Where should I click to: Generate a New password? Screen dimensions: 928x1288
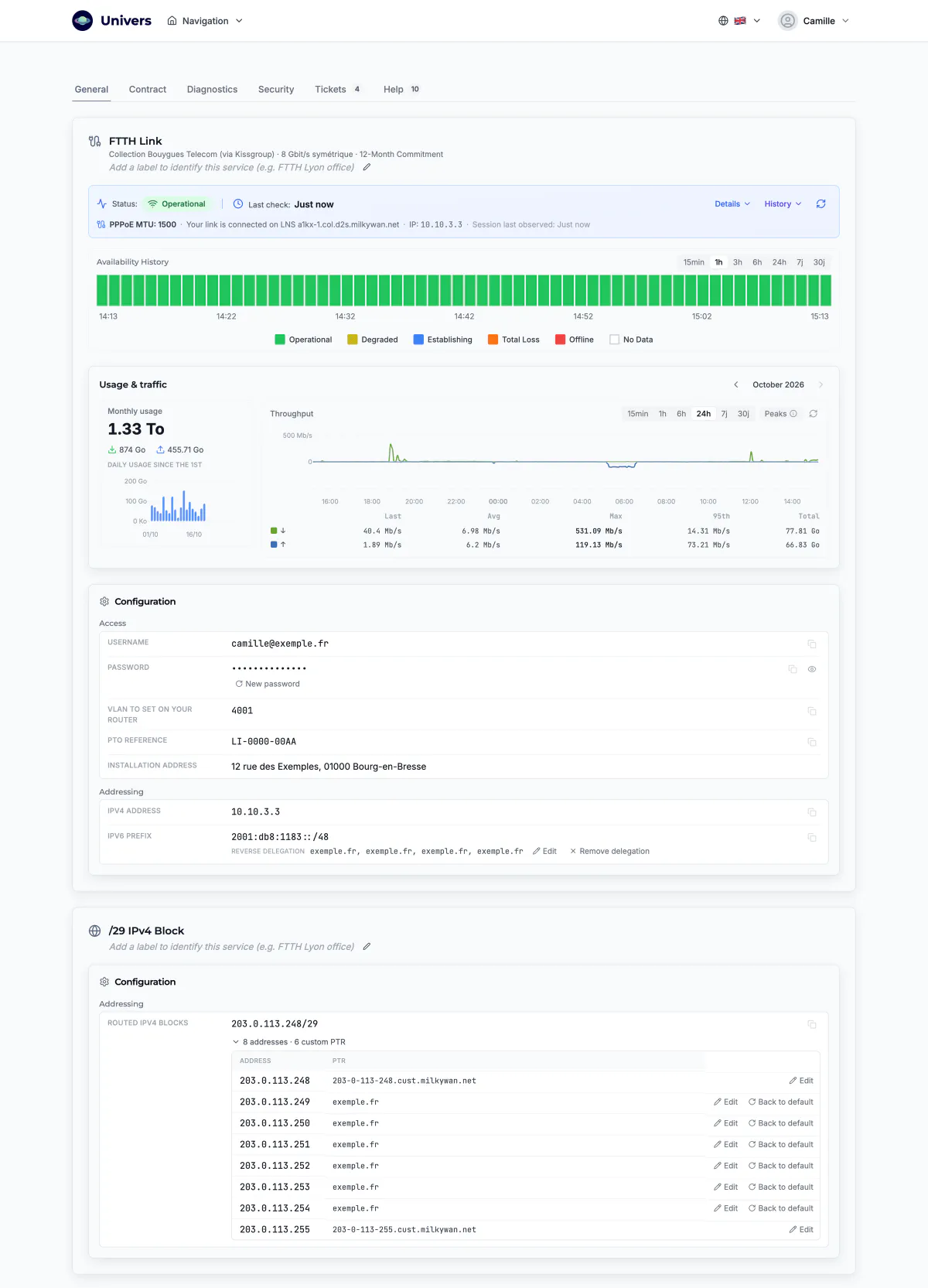[x=268, y=684]
